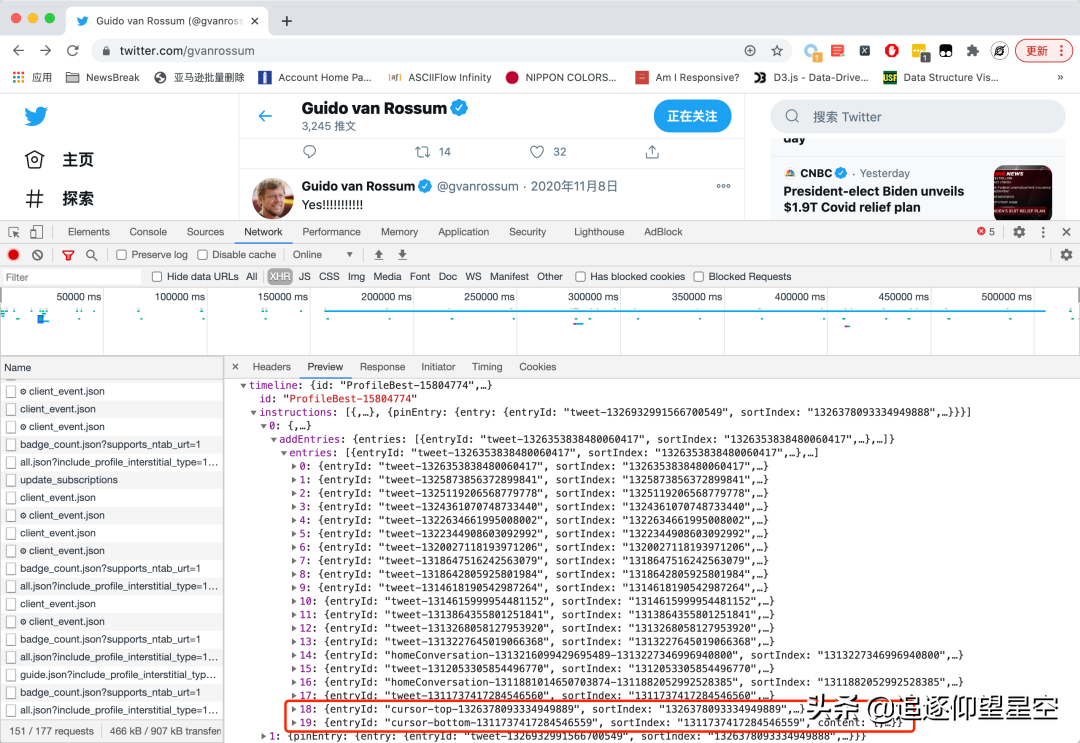Image resolution: width=1080 pixels, height=743 pixels.
Task: Select the XHR filter type
Action: click(x=280, y=277)
